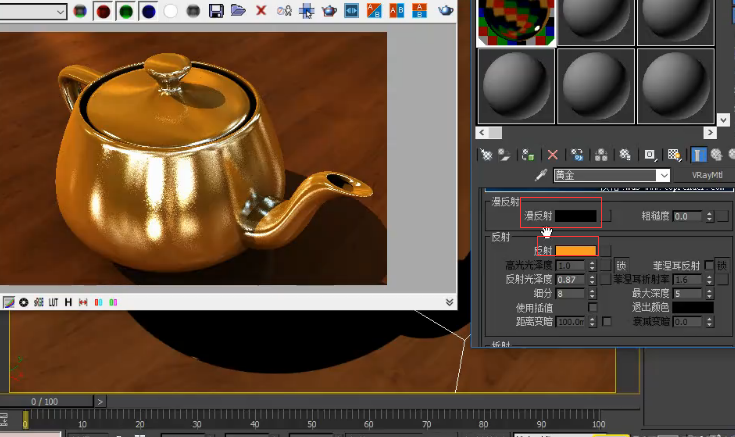The width and height of the screenshot is (735, 437).
Task: Toggle the blue channel button
Action: tap(148, 11)
